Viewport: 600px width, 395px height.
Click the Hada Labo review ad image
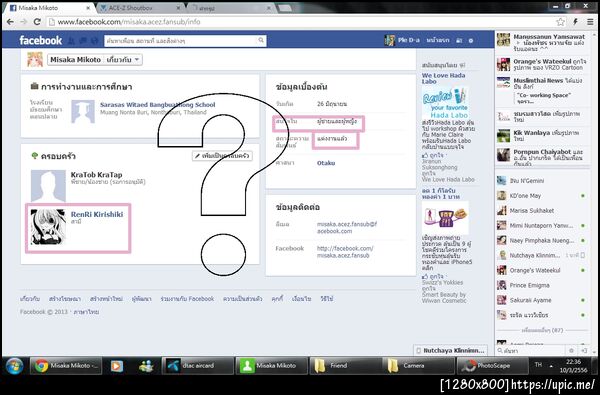tap(445, 103)
